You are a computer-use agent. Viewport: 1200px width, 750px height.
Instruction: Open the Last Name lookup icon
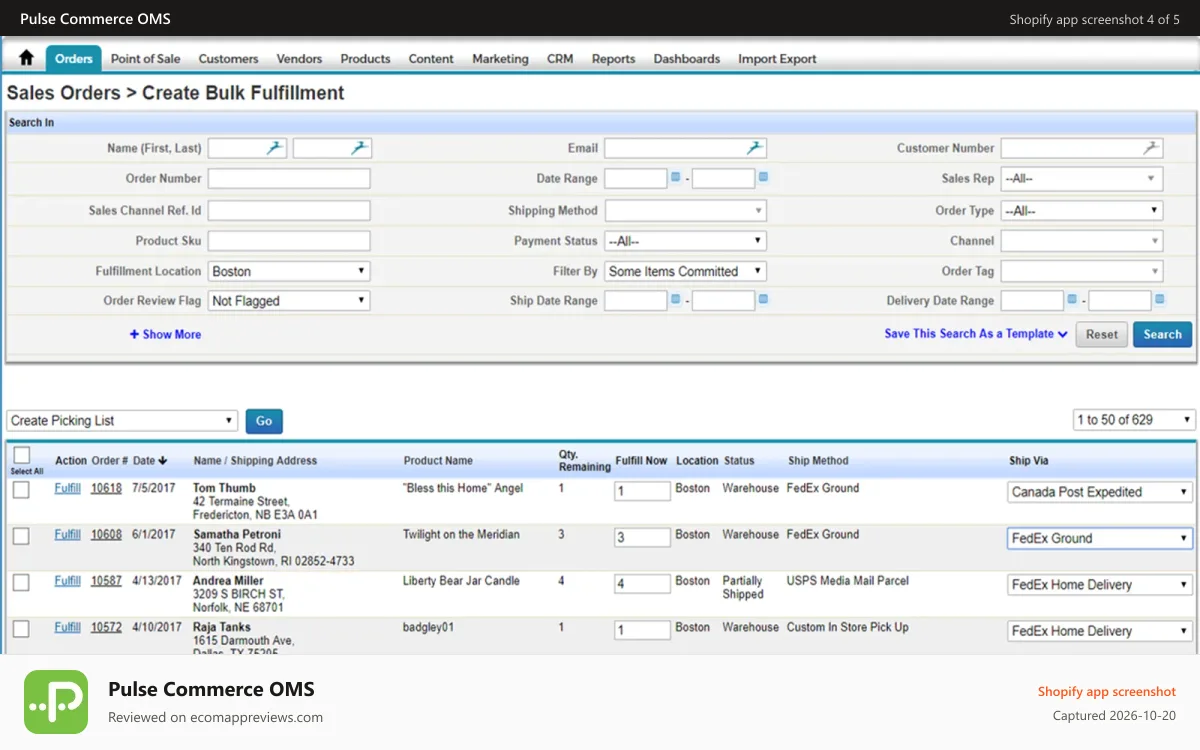(x=359, y=148)
